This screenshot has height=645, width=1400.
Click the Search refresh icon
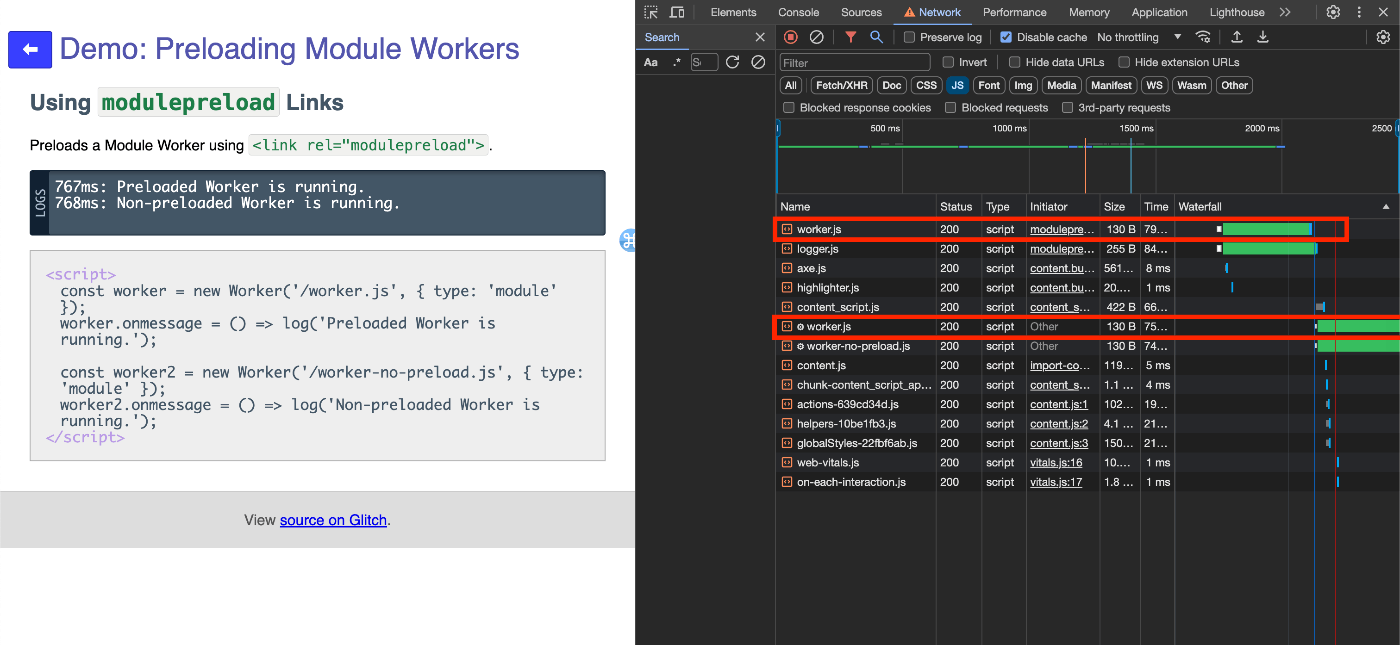click(x=732, y=62)
